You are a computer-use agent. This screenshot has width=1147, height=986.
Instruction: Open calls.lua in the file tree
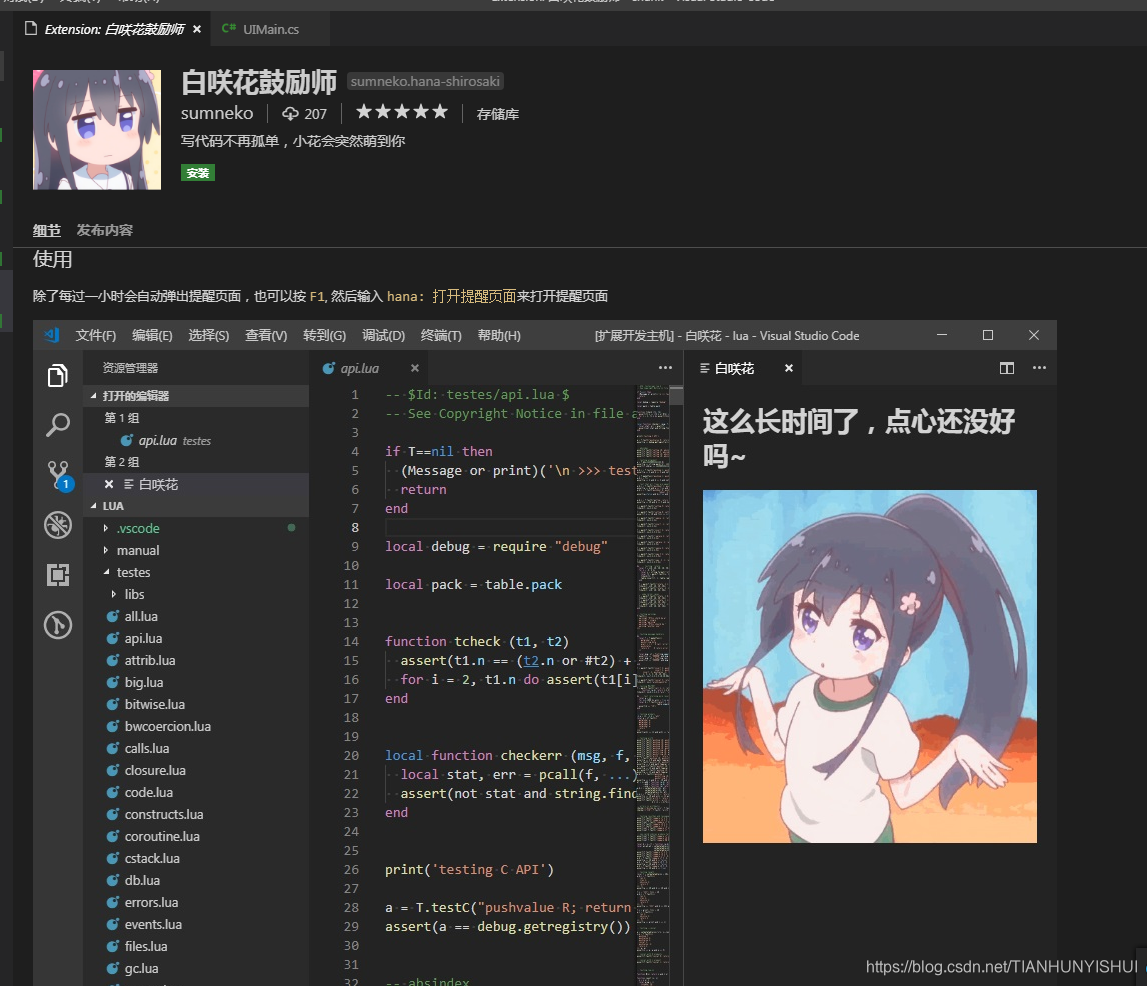tap(196, 748)
